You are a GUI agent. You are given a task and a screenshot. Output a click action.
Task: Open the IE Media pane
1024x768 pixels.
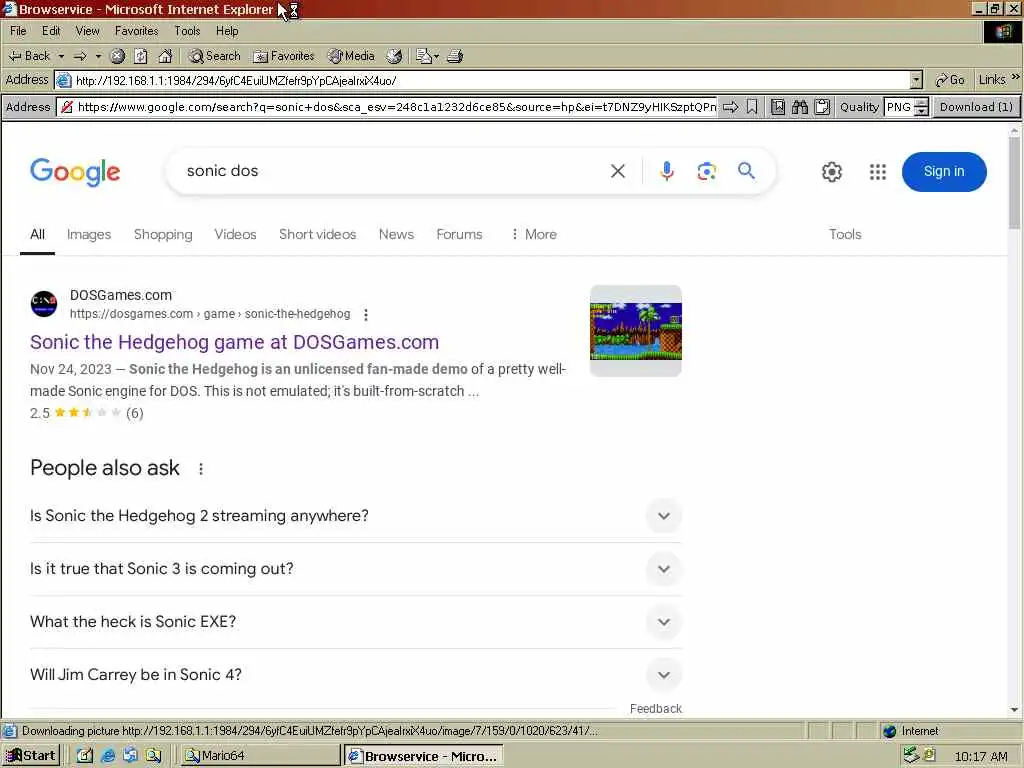click(x=351, y=56)
